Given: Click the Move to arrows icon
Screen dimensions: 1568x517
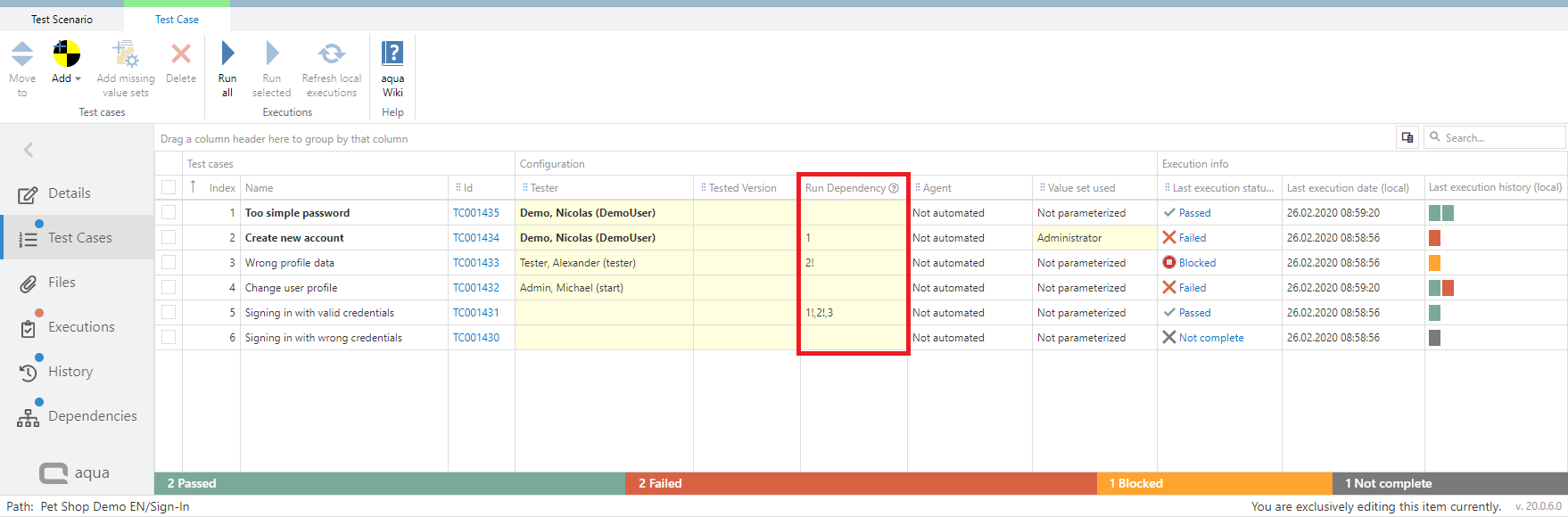Looking at the screenshot, I should (x=22, y=54).
